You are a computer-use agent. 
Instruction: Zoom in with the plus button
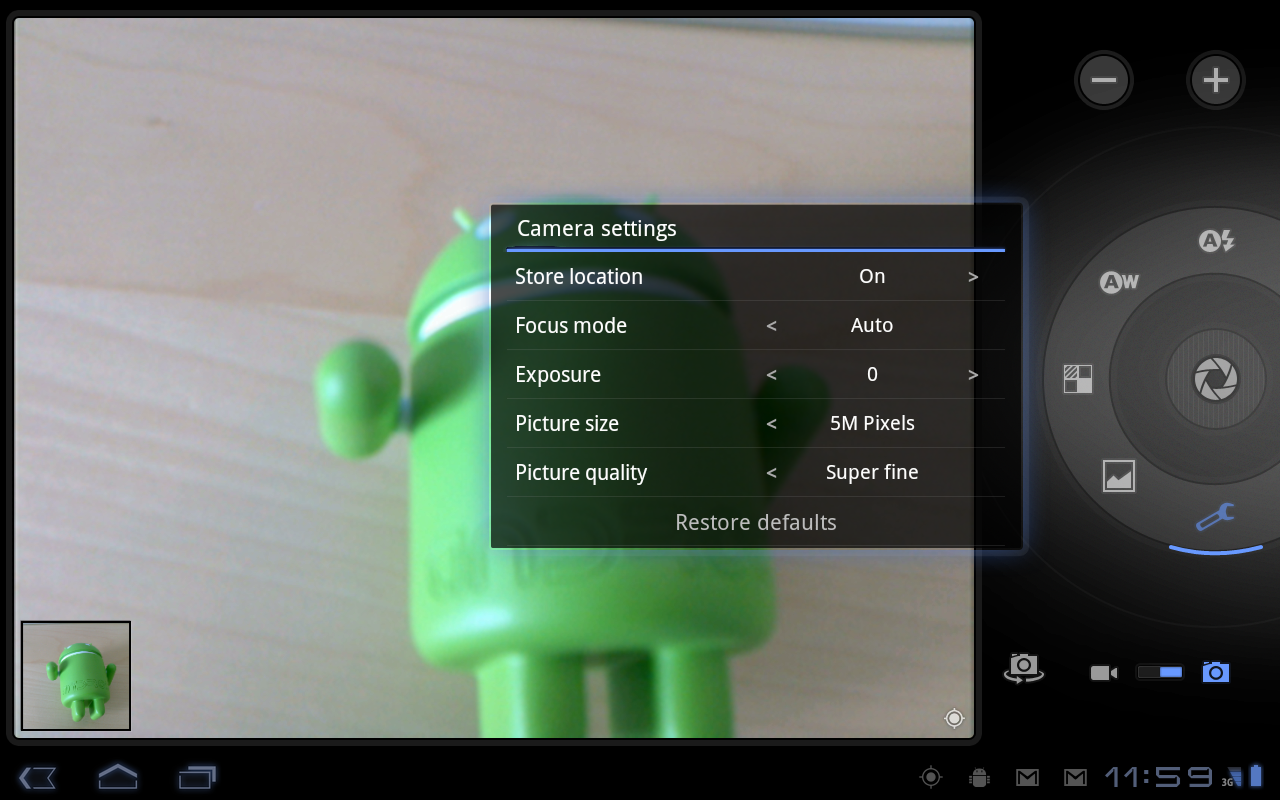click(1215, 80)
